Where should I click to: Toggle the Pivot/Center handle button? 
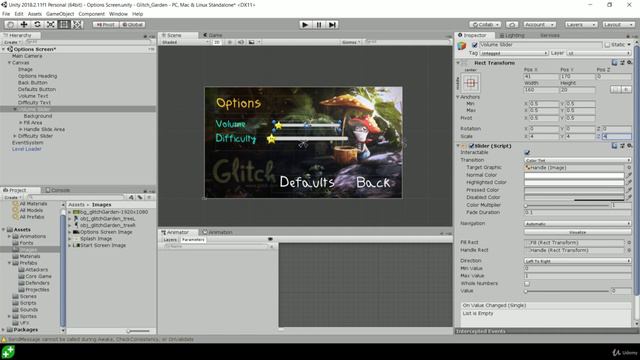[105, 24]
